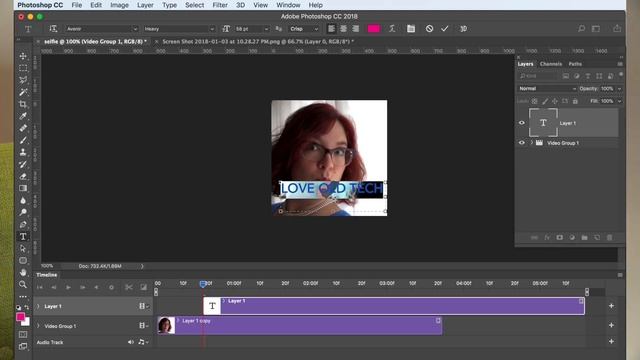Select the Dodge tool

(23, 213)
